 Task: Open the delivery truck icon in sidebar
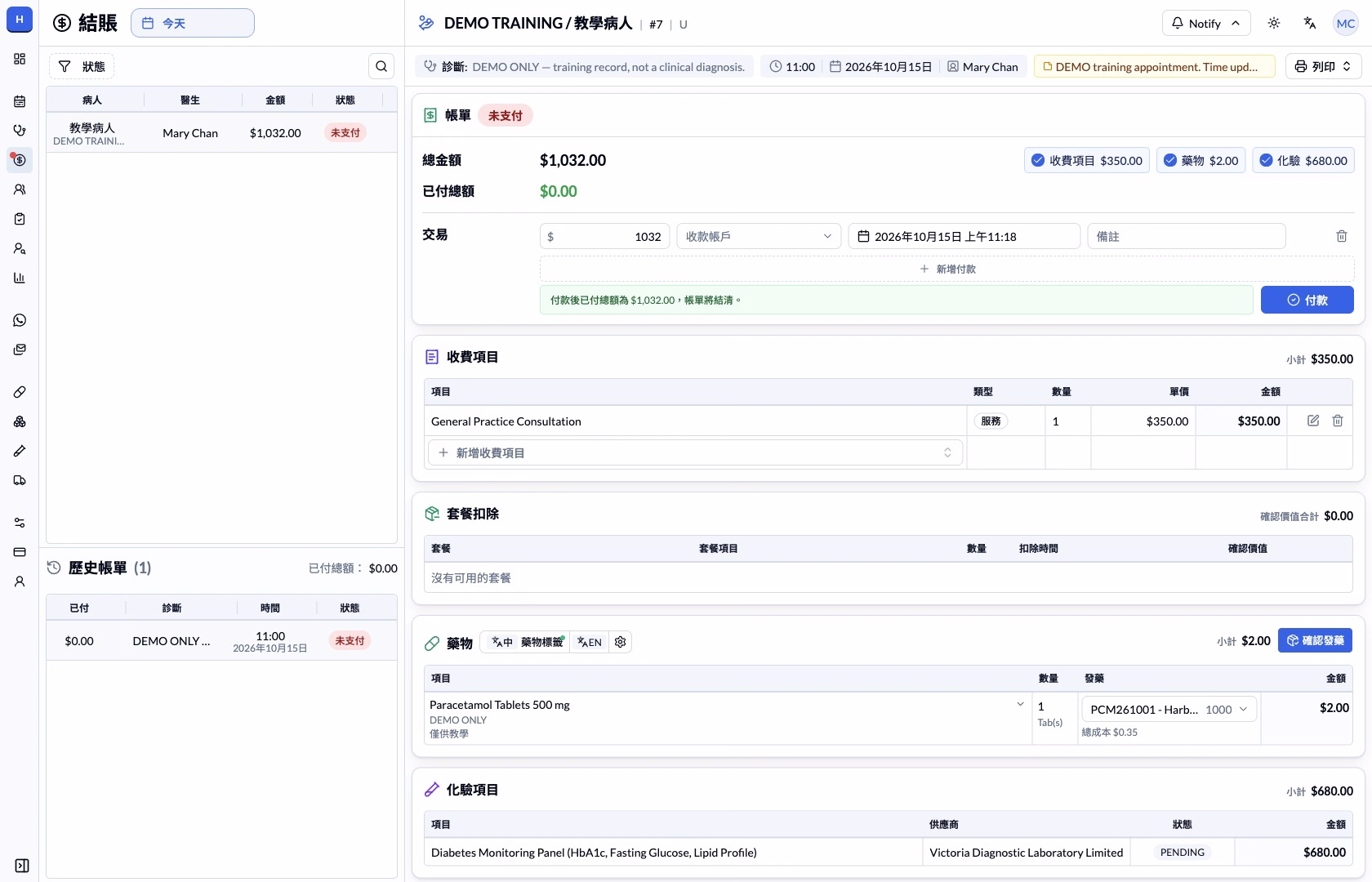(20, 480)
